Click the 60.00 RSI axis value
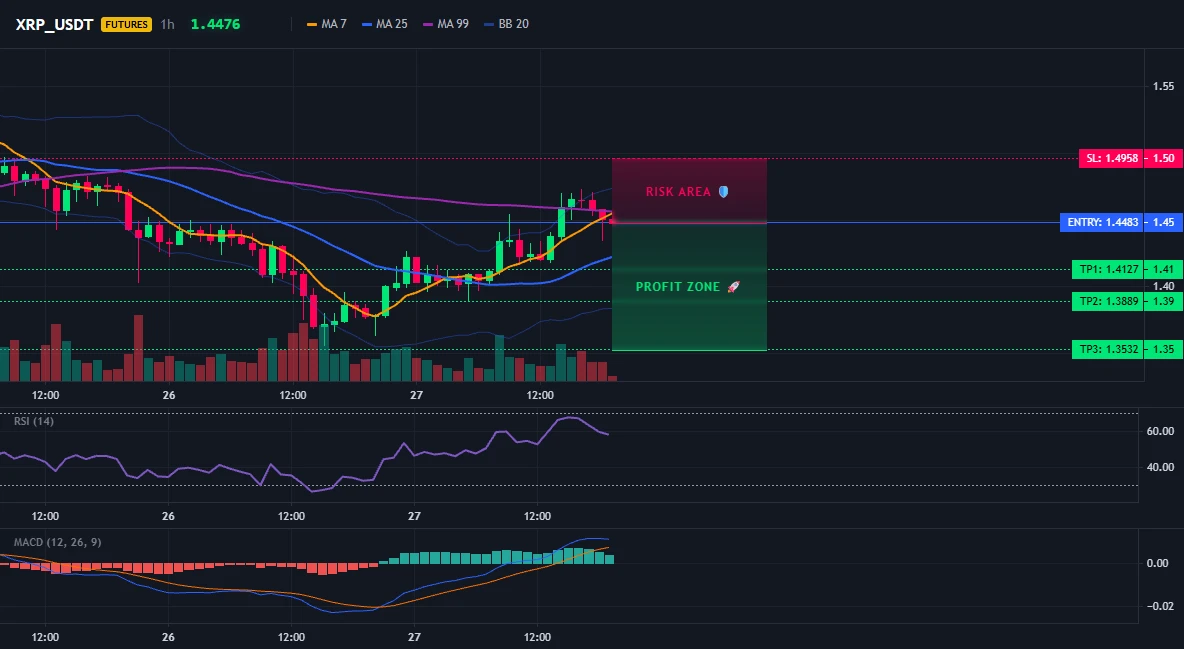Screen dimensions: 1184x649 1161,431
